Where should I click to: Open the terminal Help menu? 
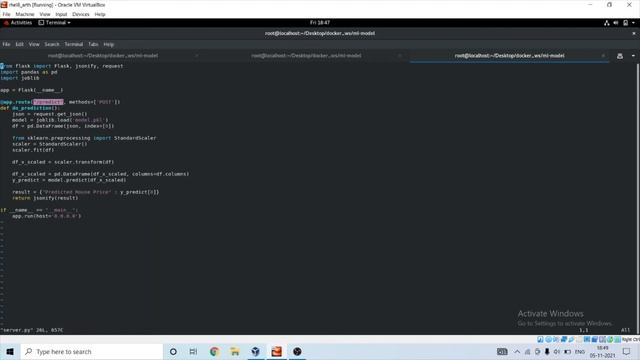click(x=109, y=44)
